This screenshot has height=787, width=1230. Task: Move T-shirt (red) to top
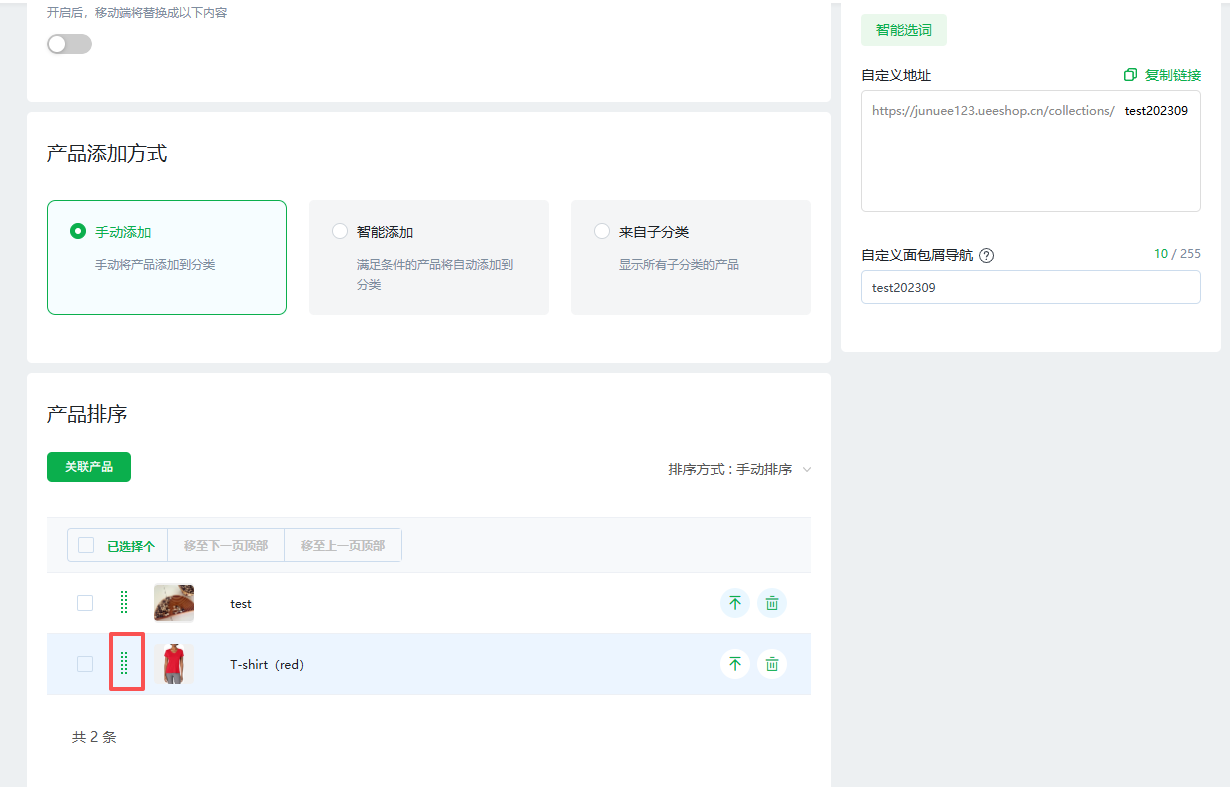pos(735,664)
